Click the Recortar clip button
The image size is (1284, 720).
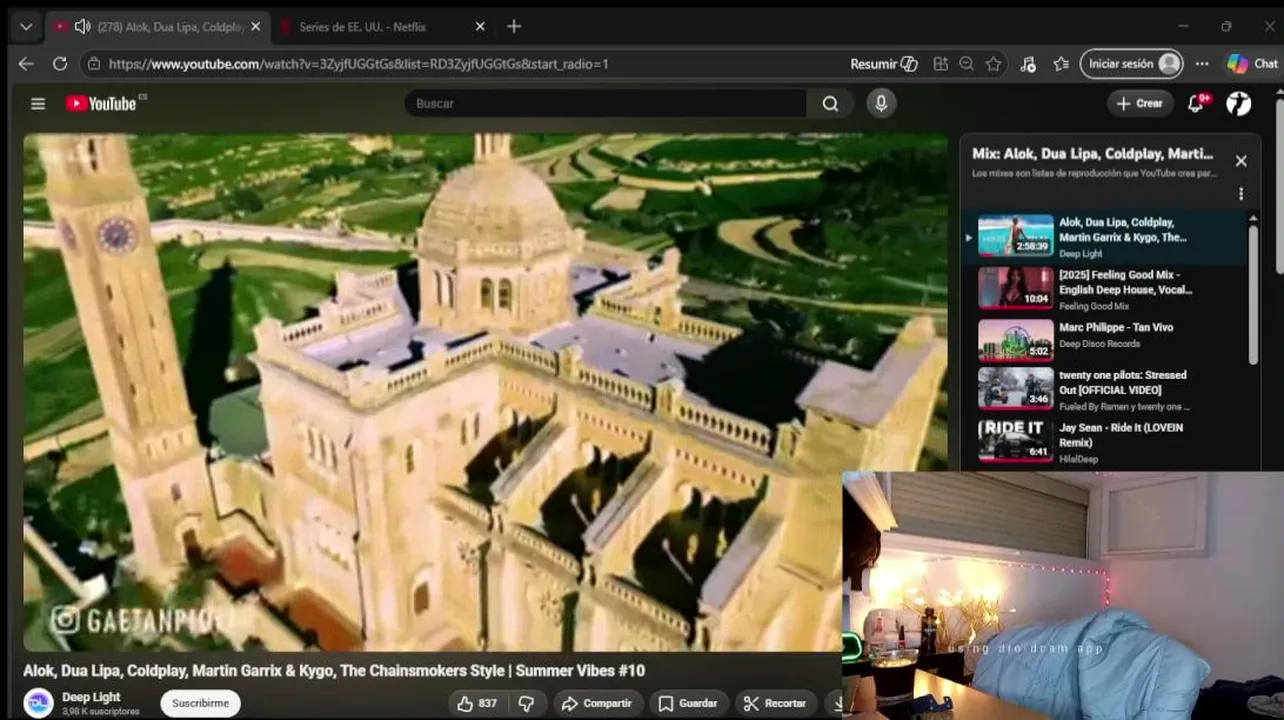775,703
